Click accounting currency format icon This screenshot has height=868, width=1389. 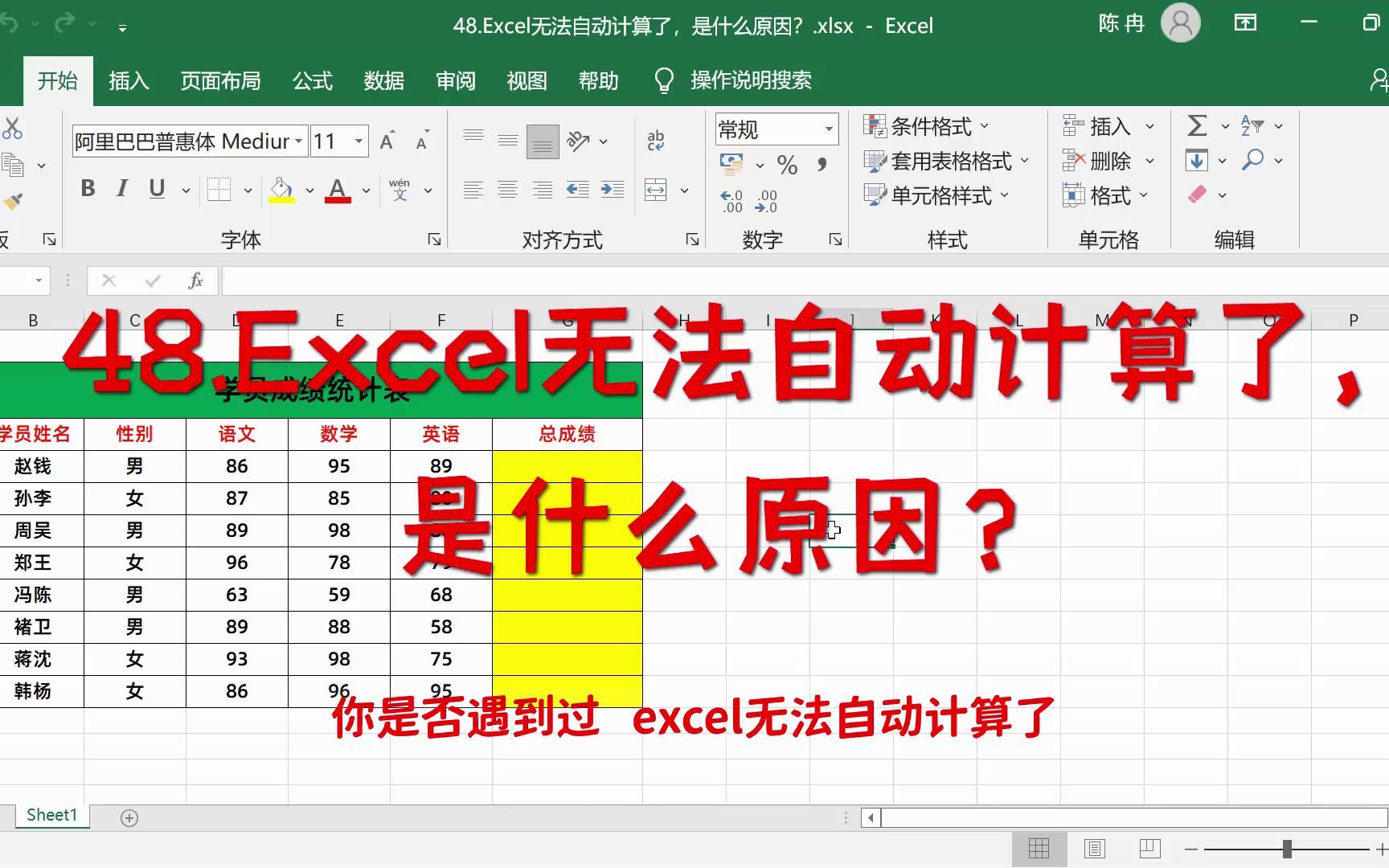click(731, 165)
